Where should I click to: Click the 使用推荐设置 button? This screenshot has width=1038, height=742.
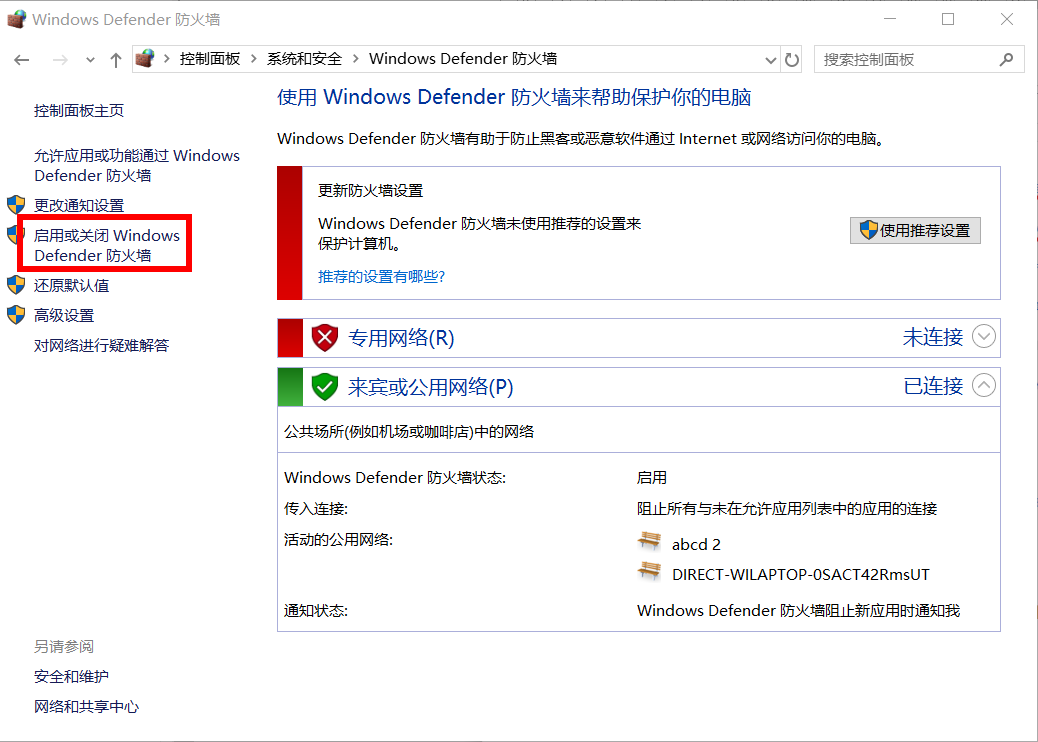click(915, 230)
